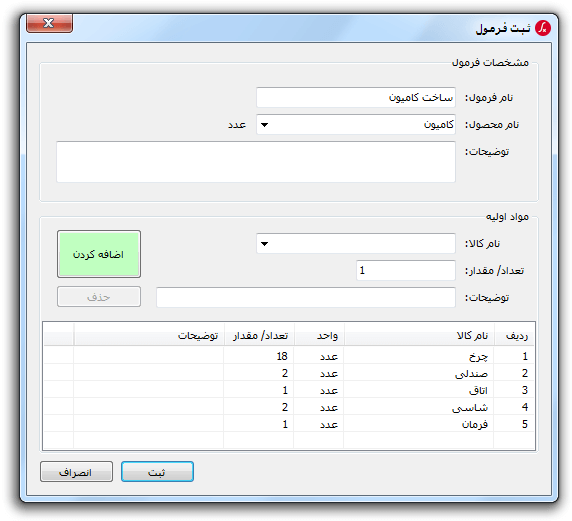Screen dimensions: 572x521
Task: Select the شاسی row in table
Action: 289,407
